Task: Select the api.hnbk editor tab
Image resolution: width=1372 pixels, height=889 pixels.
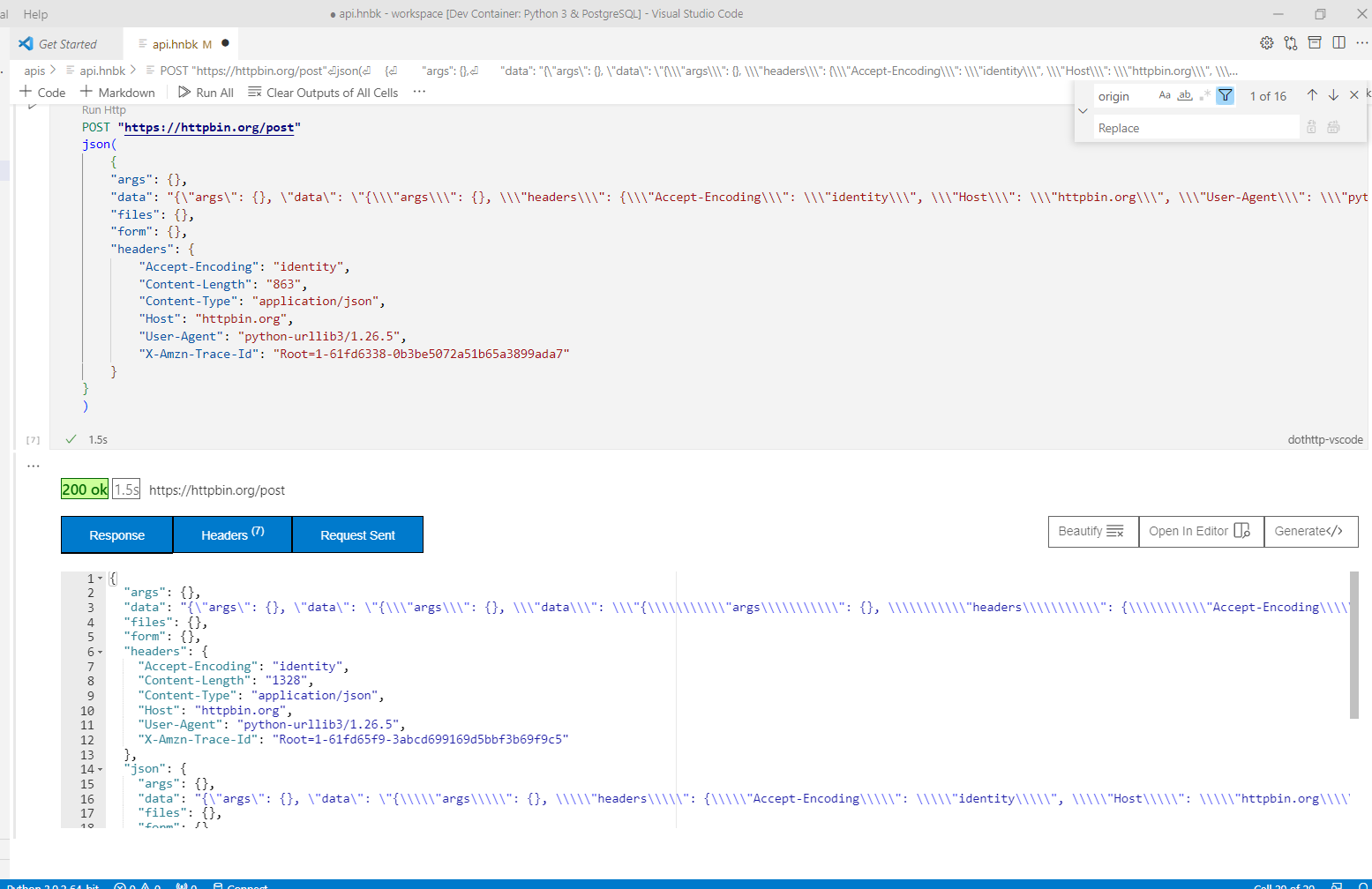Action: (x=181, y=44)
